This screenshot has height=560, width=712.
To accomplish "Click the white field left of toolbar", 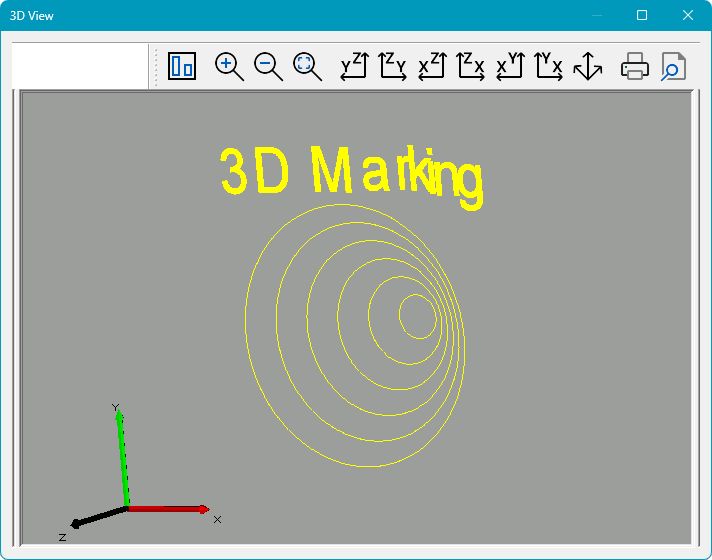I will [x=80, y=66].
